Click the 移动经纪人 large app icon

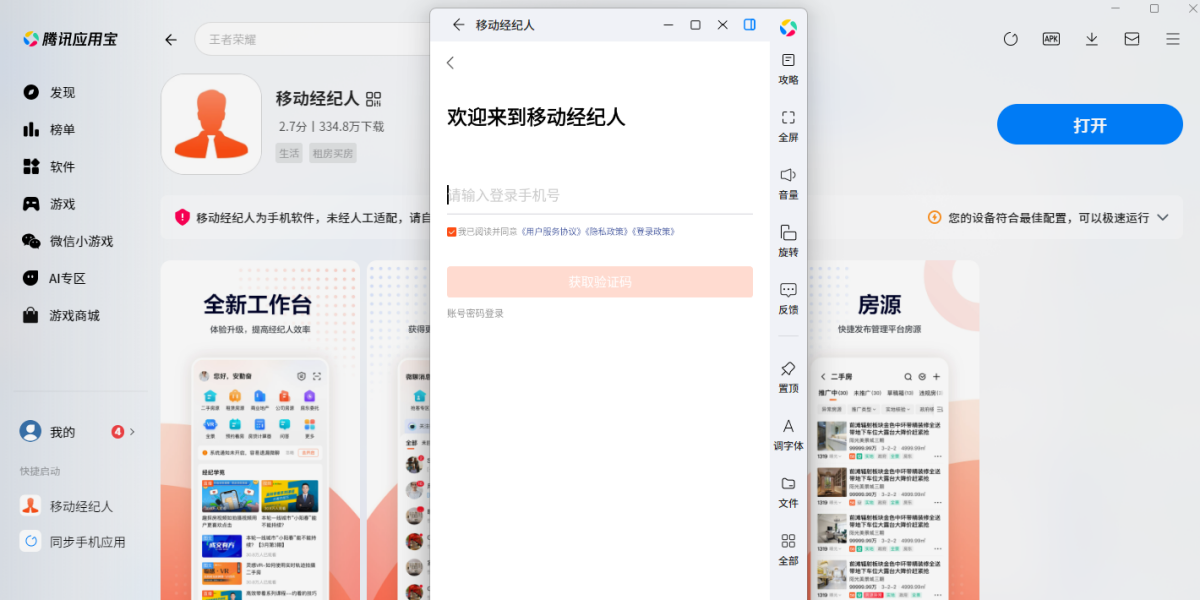(211, 125)
